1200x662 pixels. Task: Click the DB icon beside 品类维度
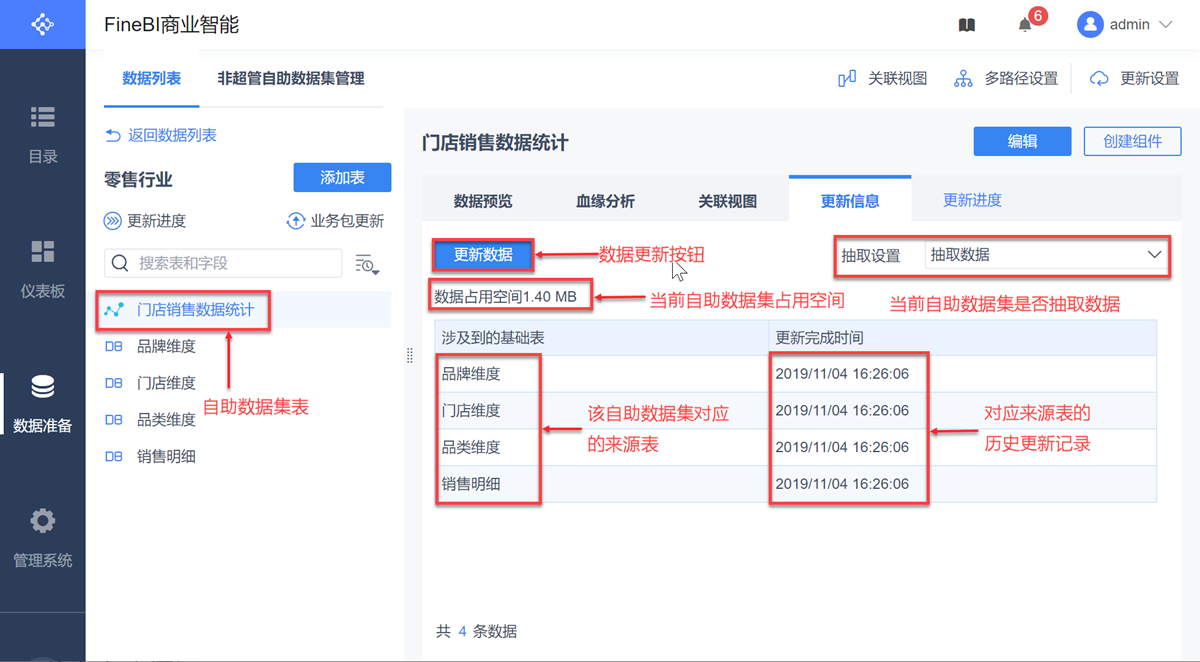point(114,420)
